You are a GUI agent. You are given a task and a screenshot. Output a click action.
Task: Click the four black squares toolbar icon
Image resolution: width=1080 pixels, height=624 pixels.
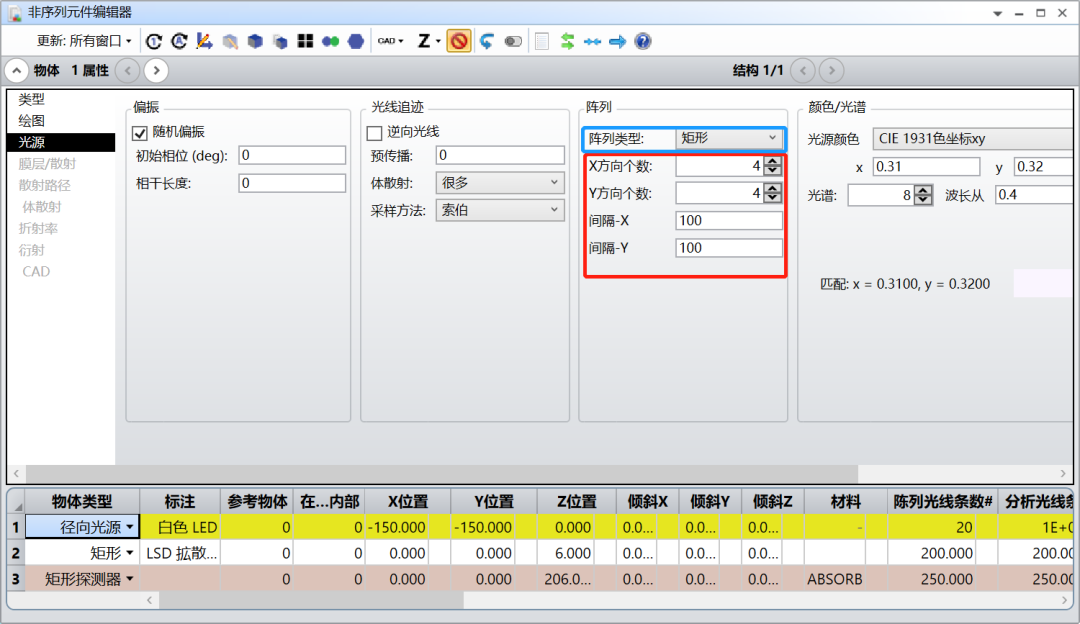(306, 41)
